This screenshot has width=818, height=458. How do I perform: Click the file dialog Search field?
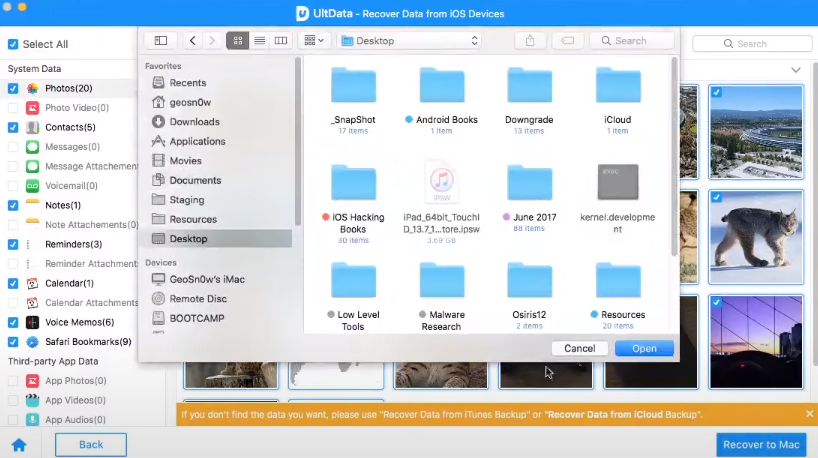coord(630,41)
